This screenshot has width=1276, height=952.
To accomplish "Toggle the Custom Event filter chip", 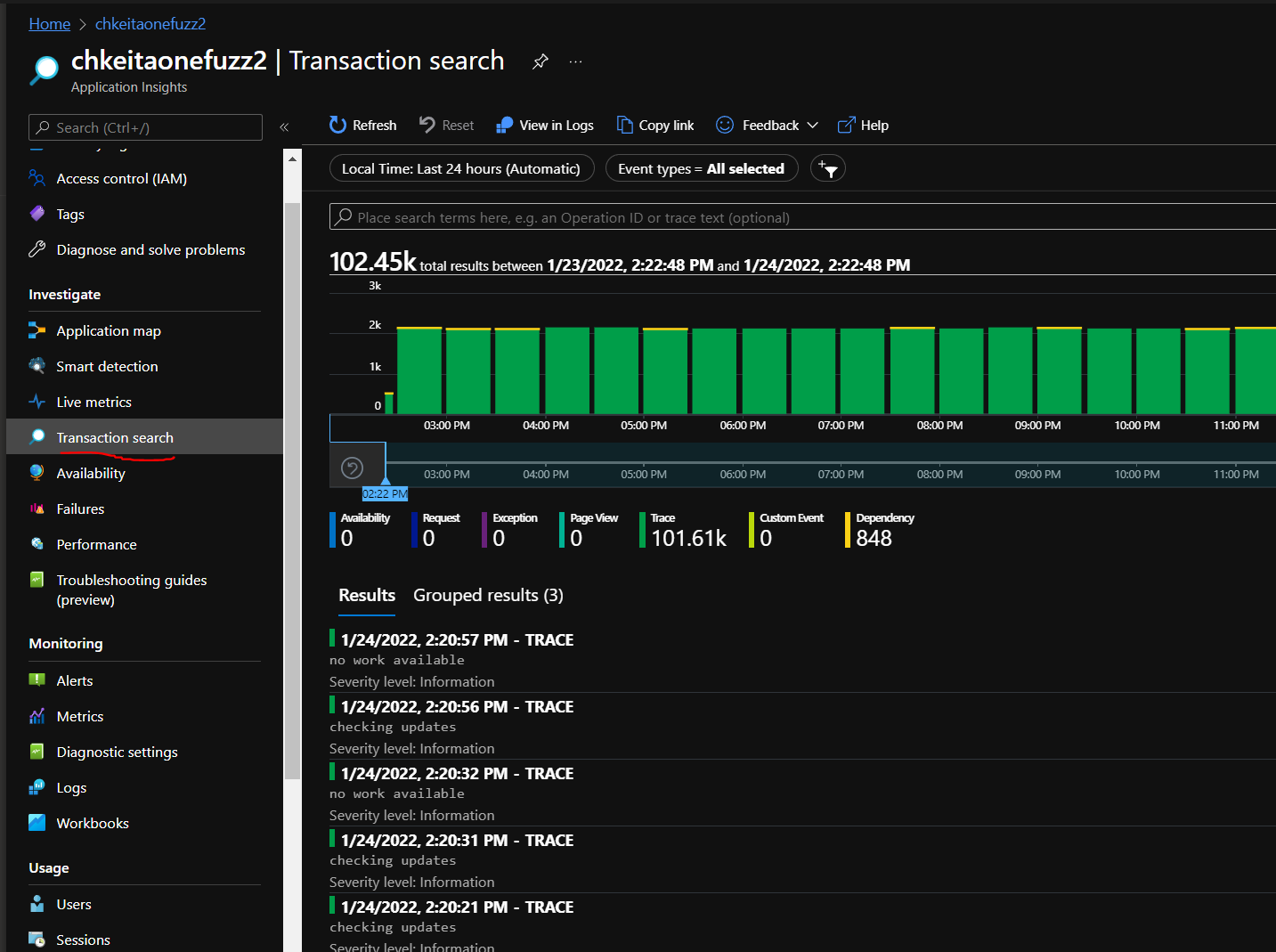I will [x=787, y=530].
